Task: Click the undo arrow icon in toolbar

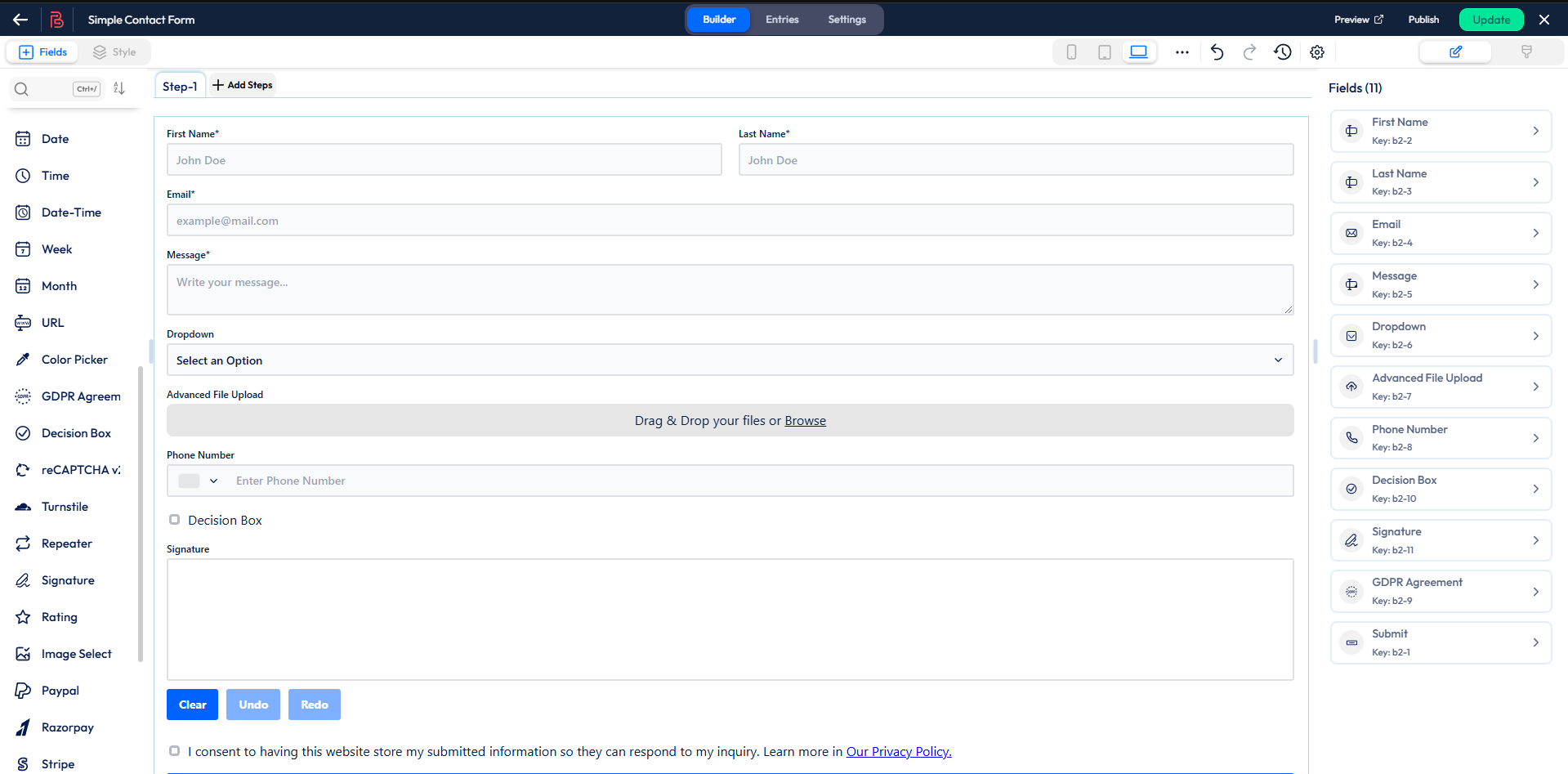Action: 1217,52
